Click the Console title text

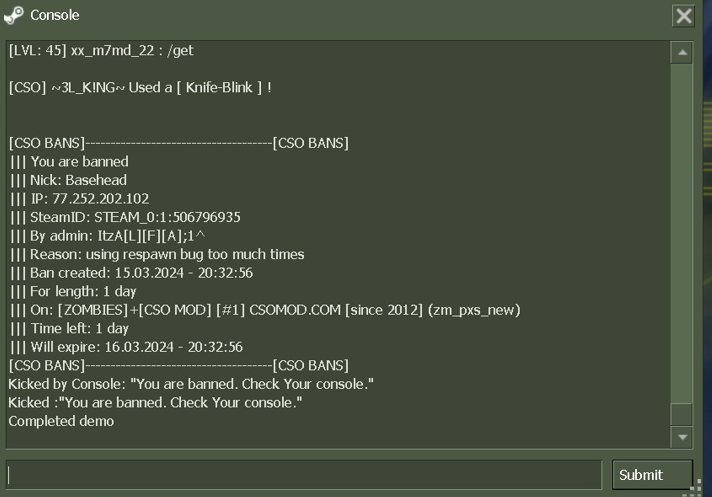point(55,15)
